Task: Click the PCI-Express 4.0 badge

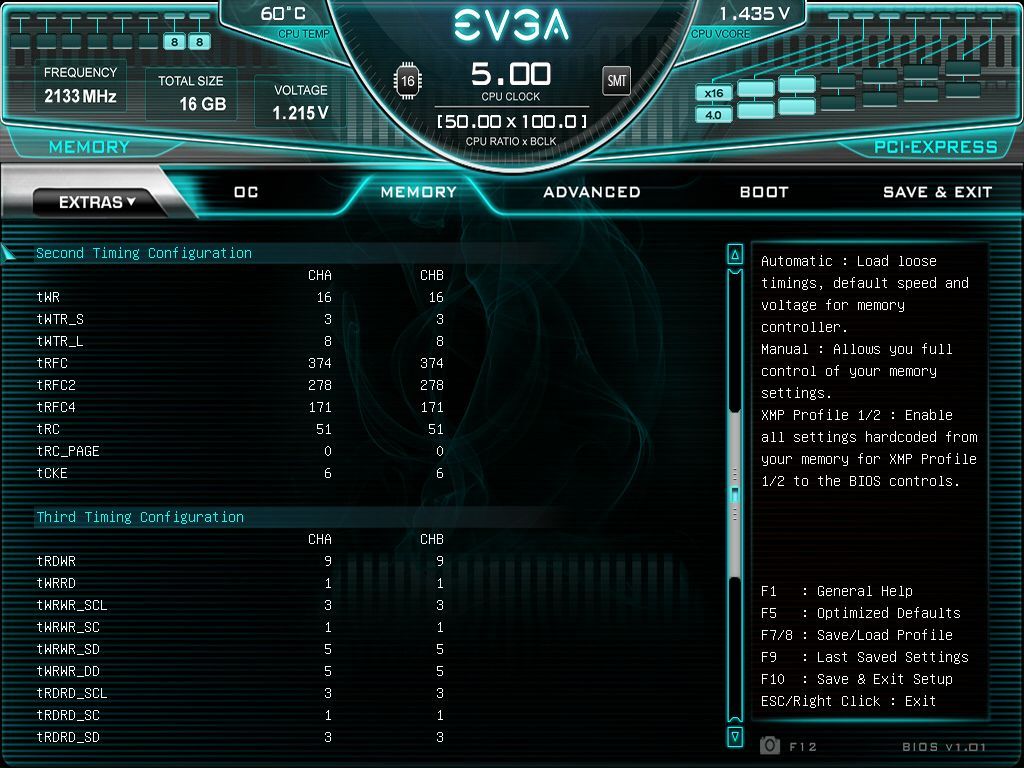Action: tap(714, 115)
